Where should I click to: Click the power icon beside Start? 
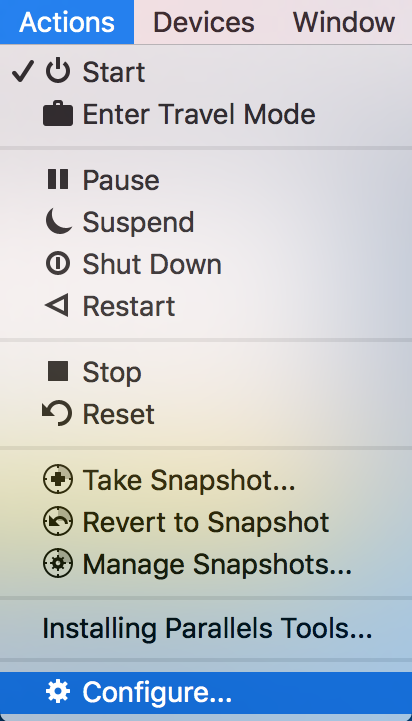coord(58,72)
